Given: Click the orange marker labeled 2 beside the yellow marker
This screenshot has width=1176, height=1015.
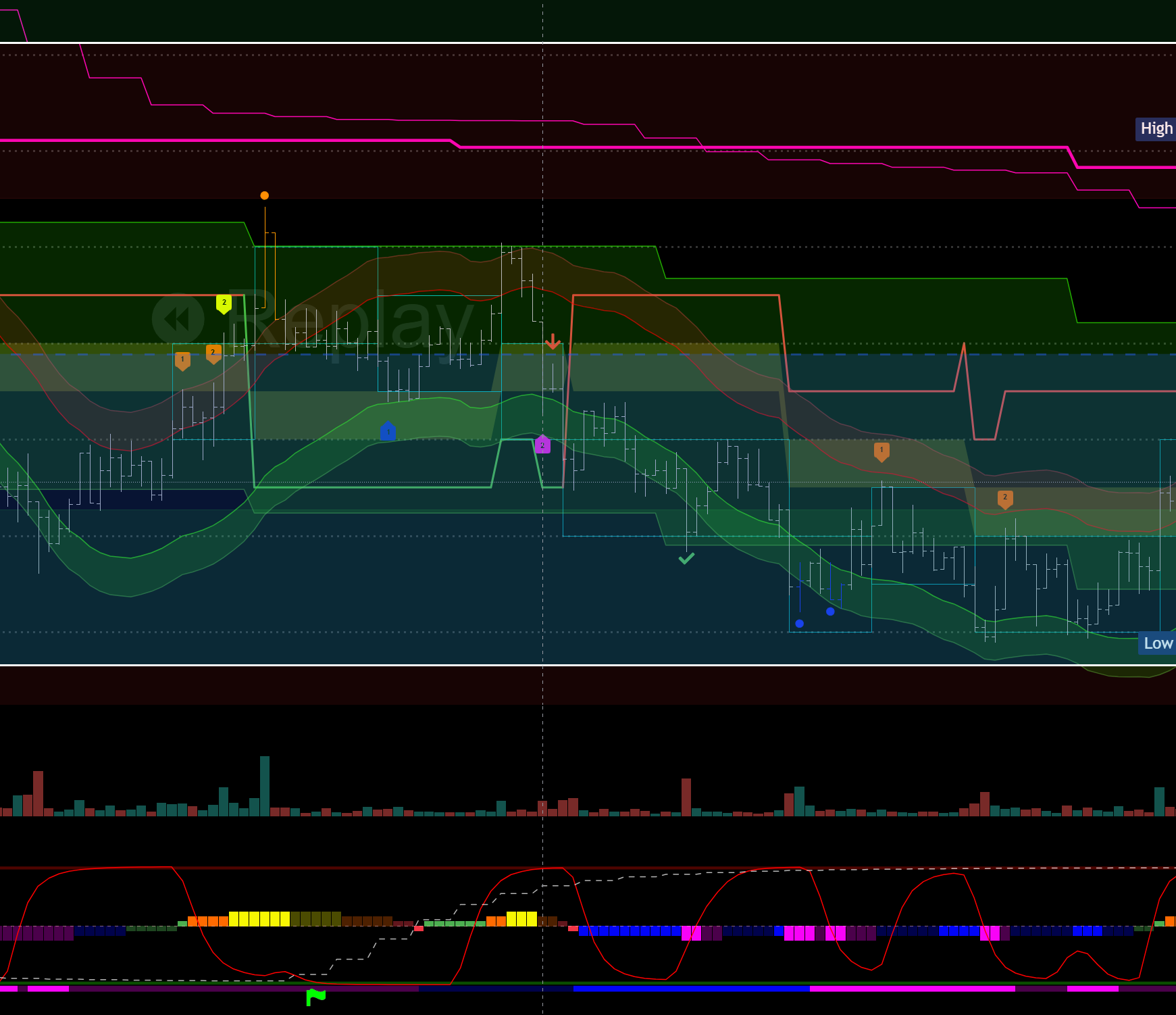Looking at the screenshot, I should [x=213, y=353].
